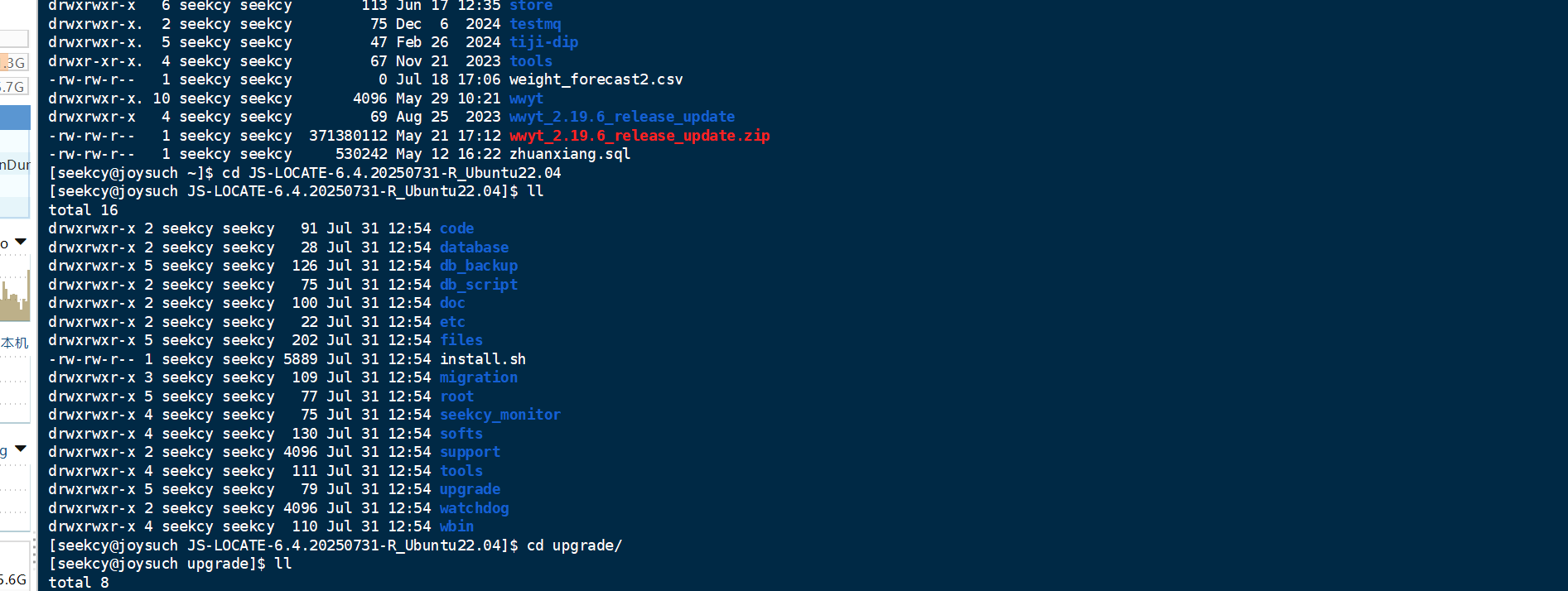This screenshot has height=591, width=1568.
Task: Open the dropdown arrow beside the 'g' label
Action: click(x=21, y=449)
